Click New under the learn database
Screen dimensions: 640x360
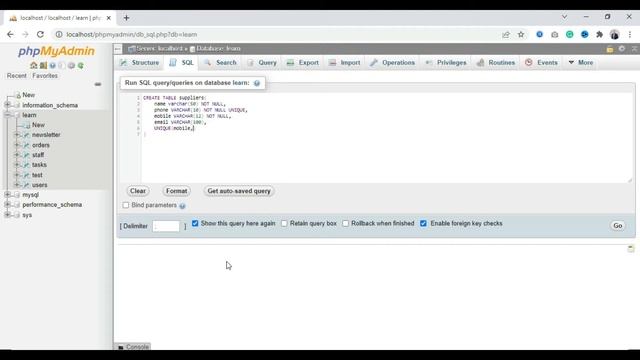[x=38, y=125]
